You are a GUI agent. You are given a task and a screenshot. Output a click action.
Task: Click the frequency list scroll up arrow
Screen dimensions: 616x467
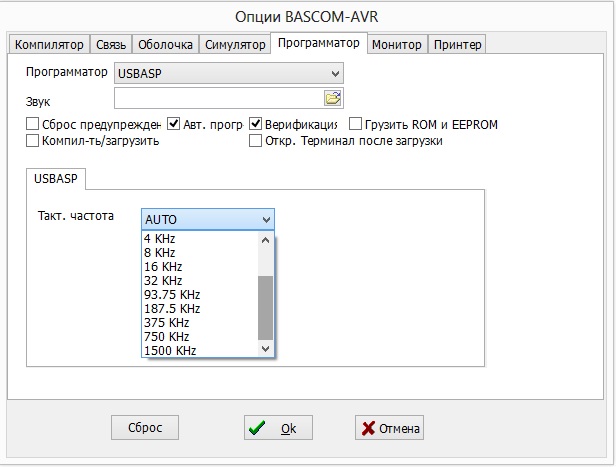coord(266,240)
